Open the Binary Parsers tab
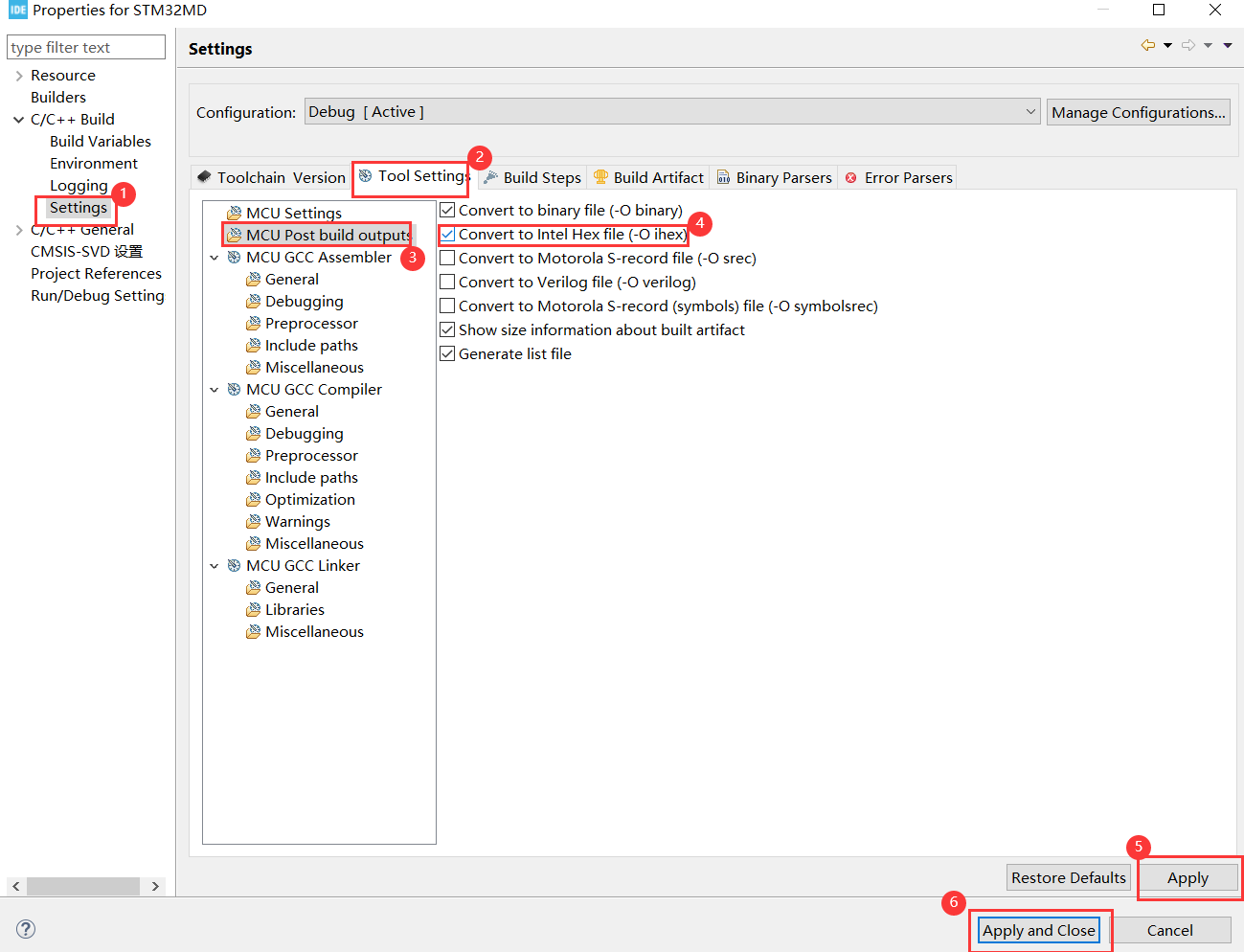 click(x=774, y=177)
